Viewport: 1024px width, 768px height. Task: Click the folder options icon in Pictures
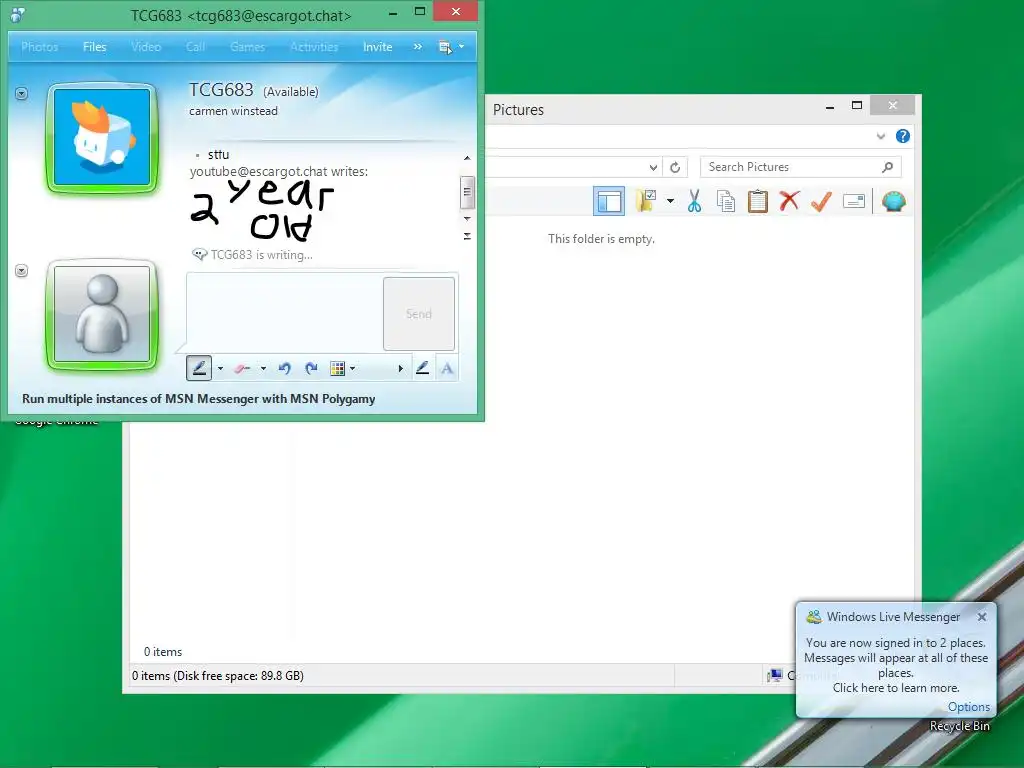pos(646,201)
